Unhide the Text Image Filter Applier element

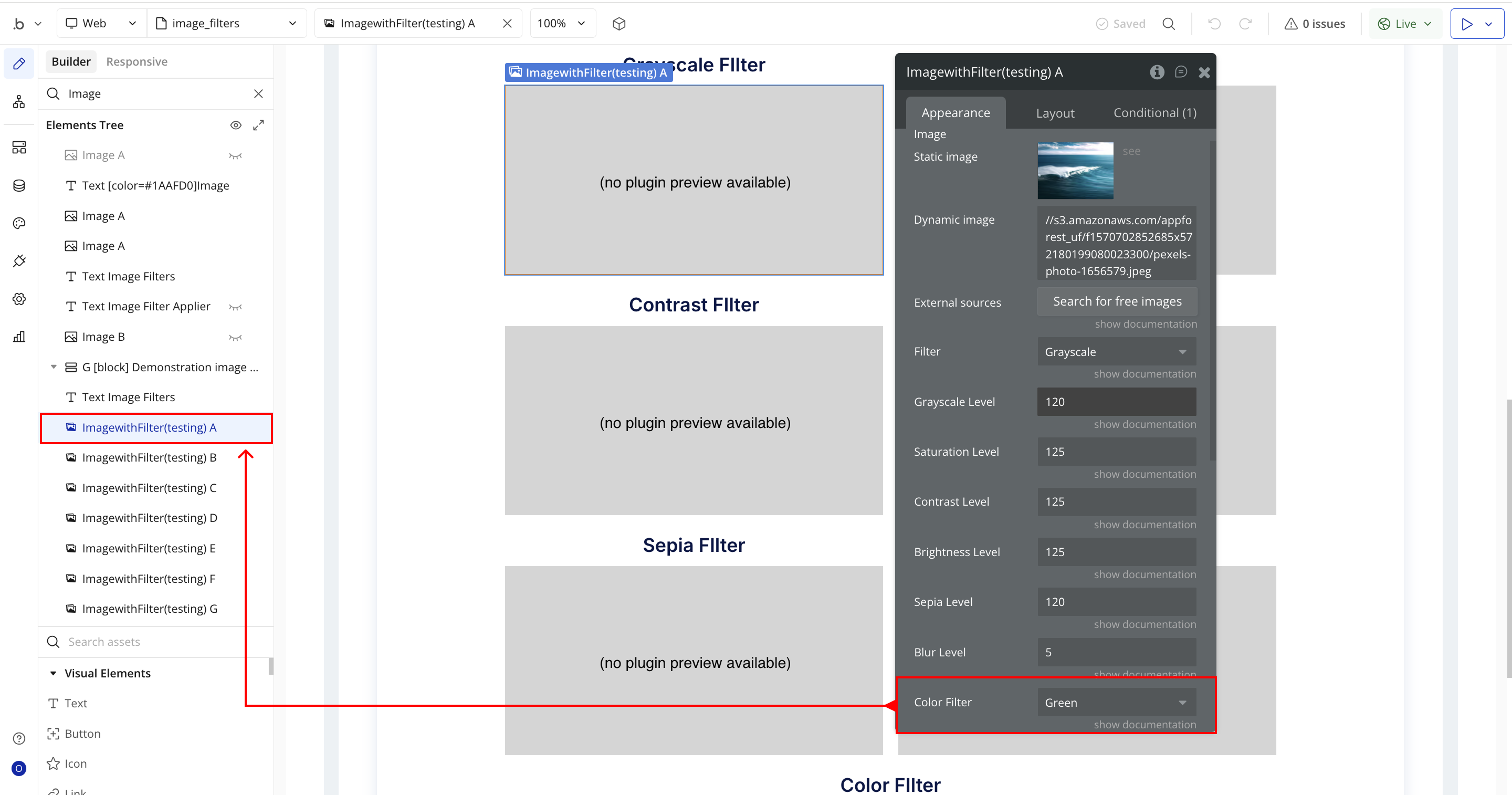coord(235,307)
